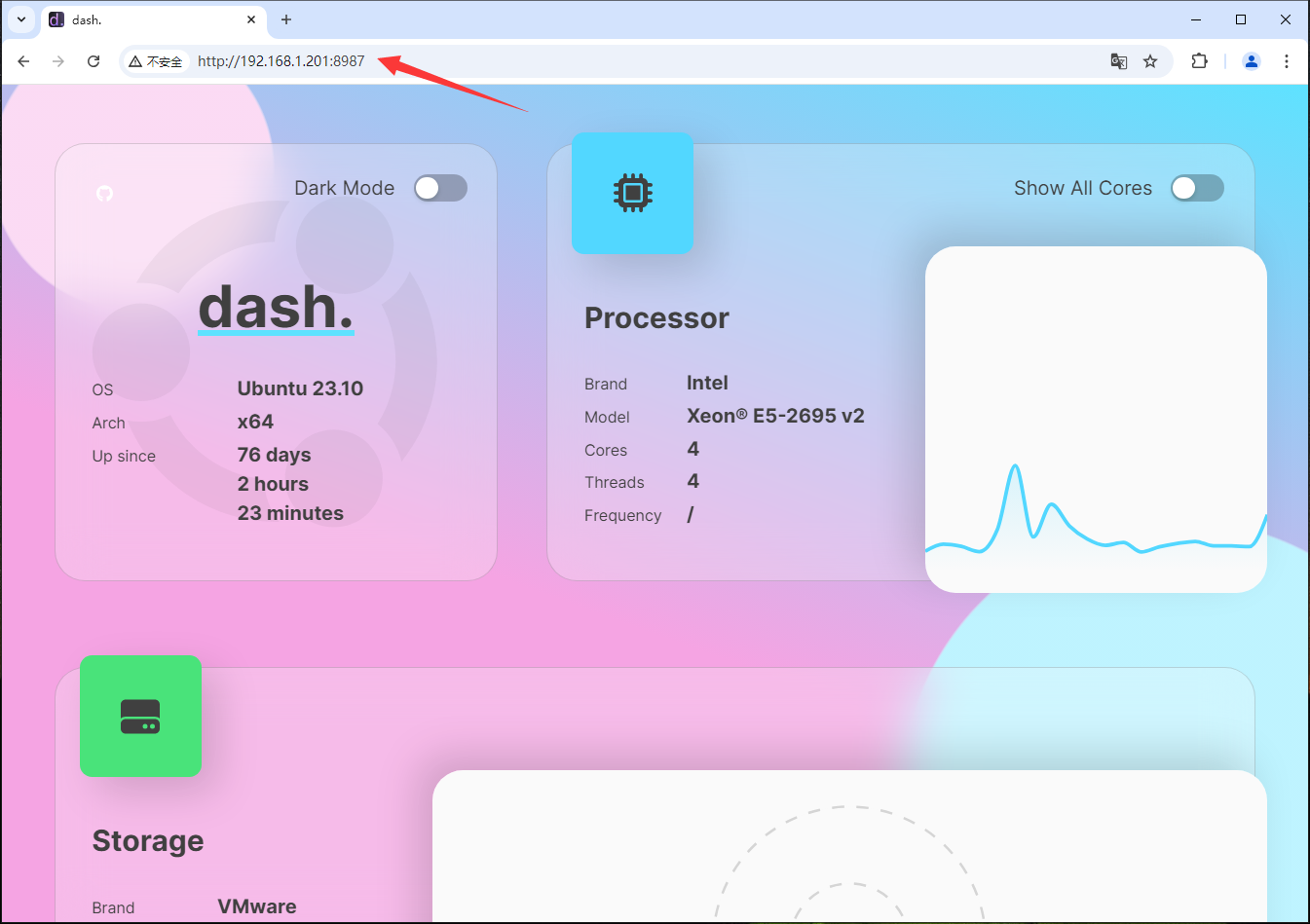Viewport: 1310px width, 924px height.
Task: Open the Extensions puzzle icon
Action: coord(1200,61)
